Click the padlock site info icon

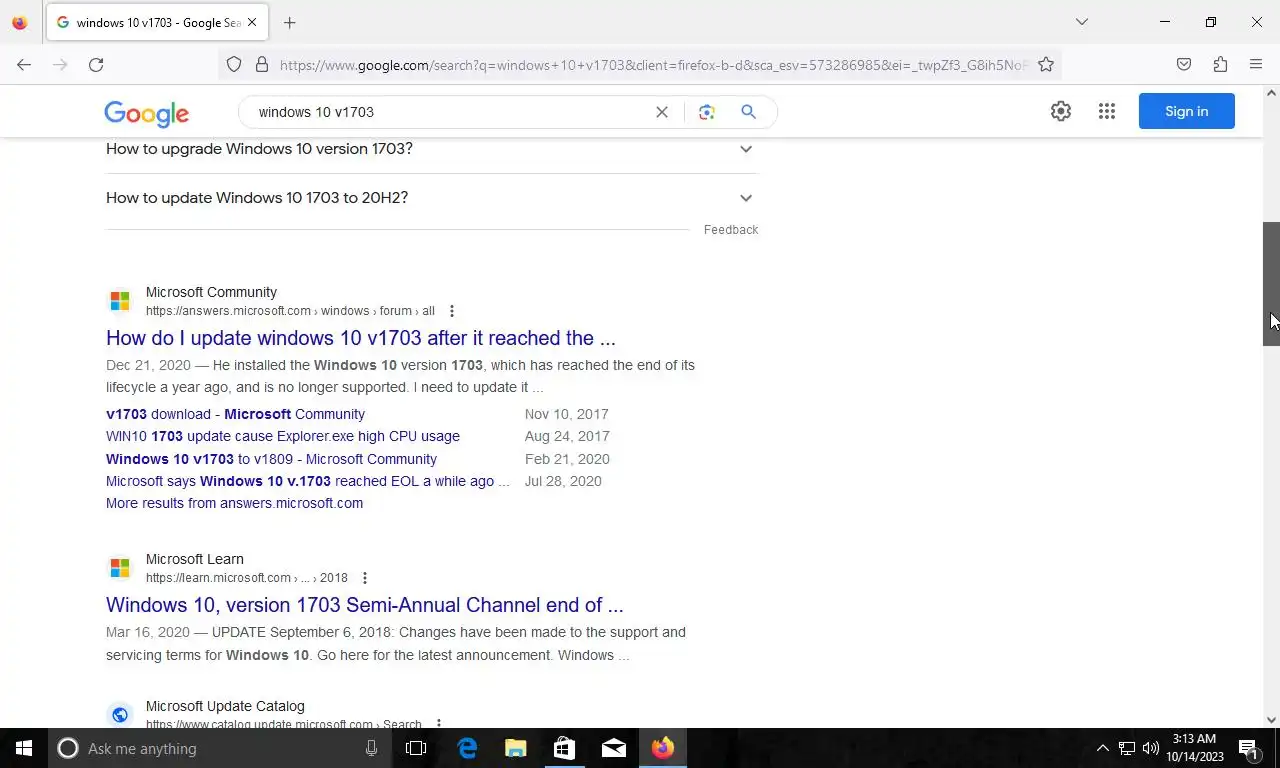coord(262,64)
